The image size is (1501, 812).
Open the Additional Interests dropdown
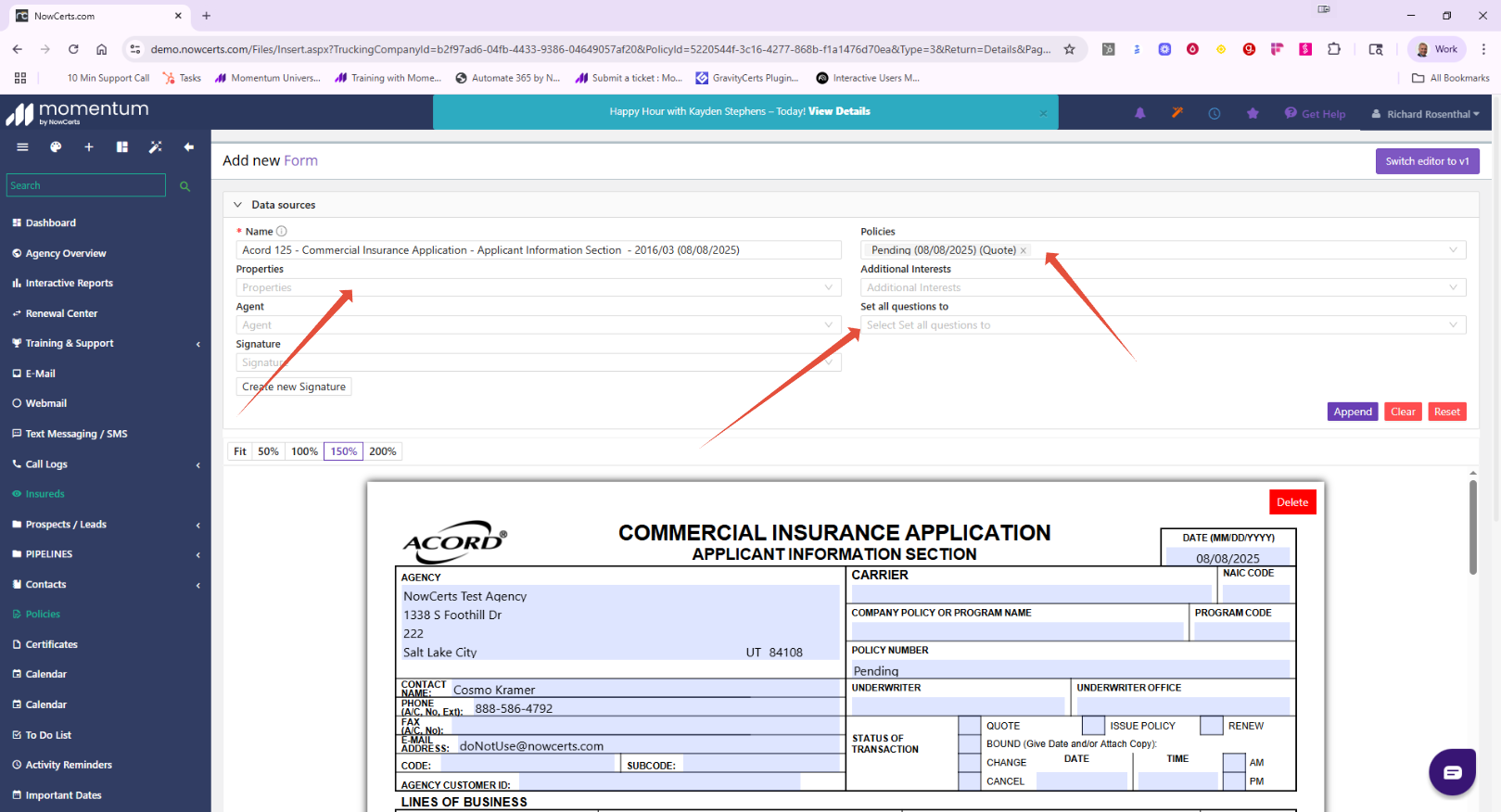point(1163,287)
